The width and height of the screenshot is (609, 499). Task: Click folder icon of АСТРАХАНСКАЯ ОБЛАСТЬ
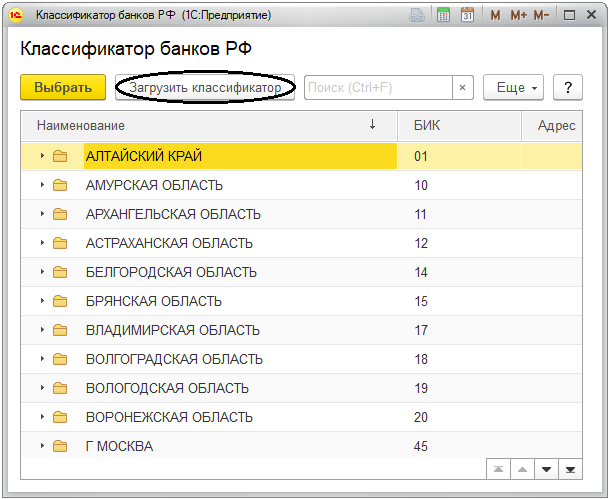(x=60, y=243)
